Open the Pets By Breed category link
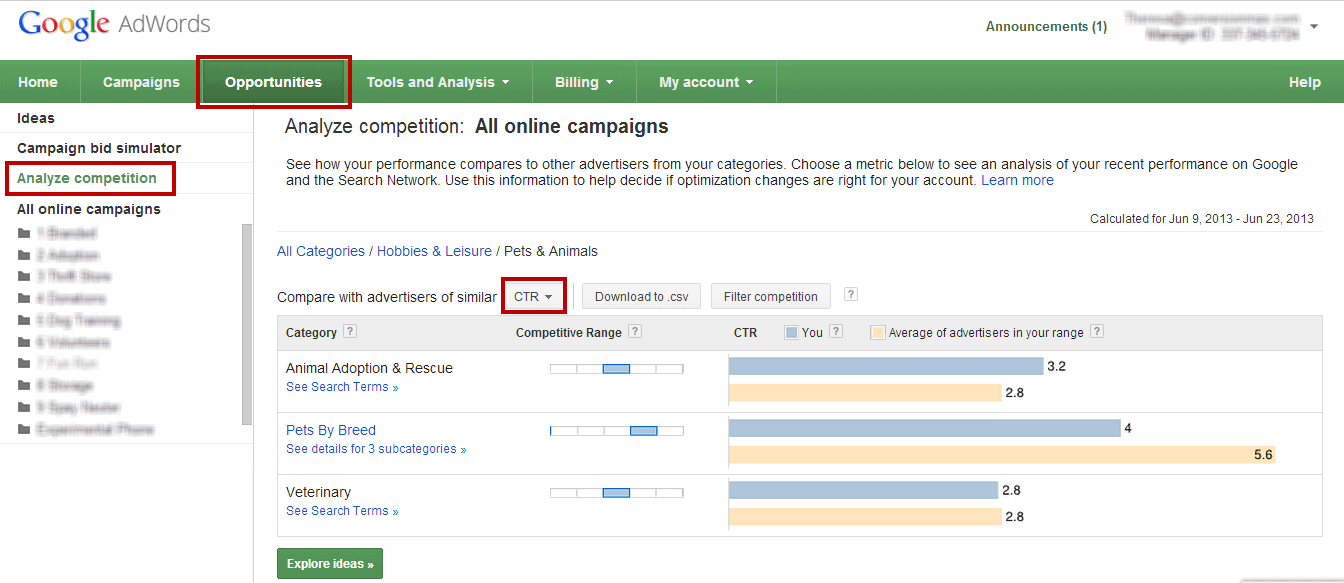Viewport: 1344px width, 583px height. 331,430
